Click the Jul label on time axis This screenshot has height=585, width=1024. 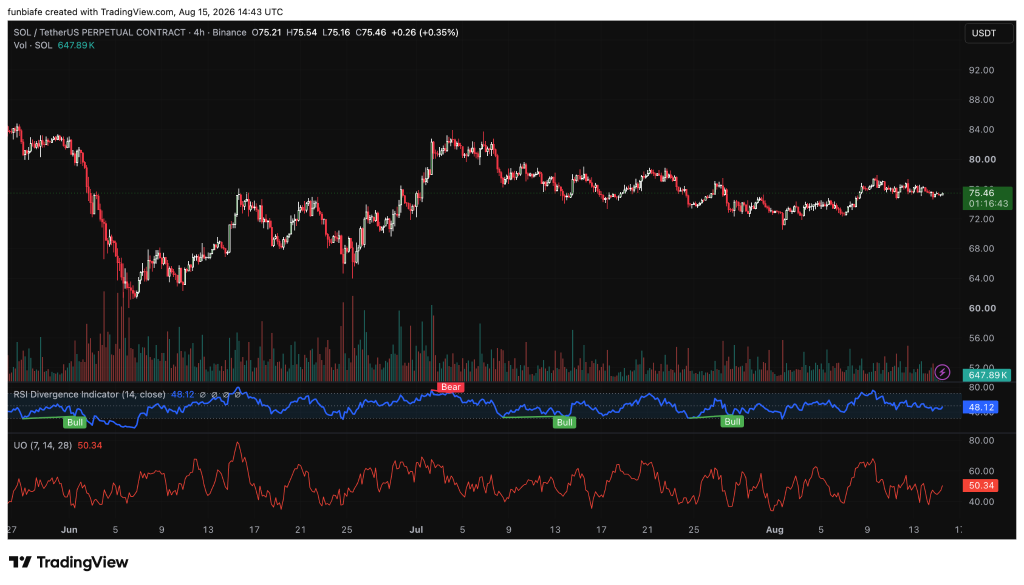416,530
